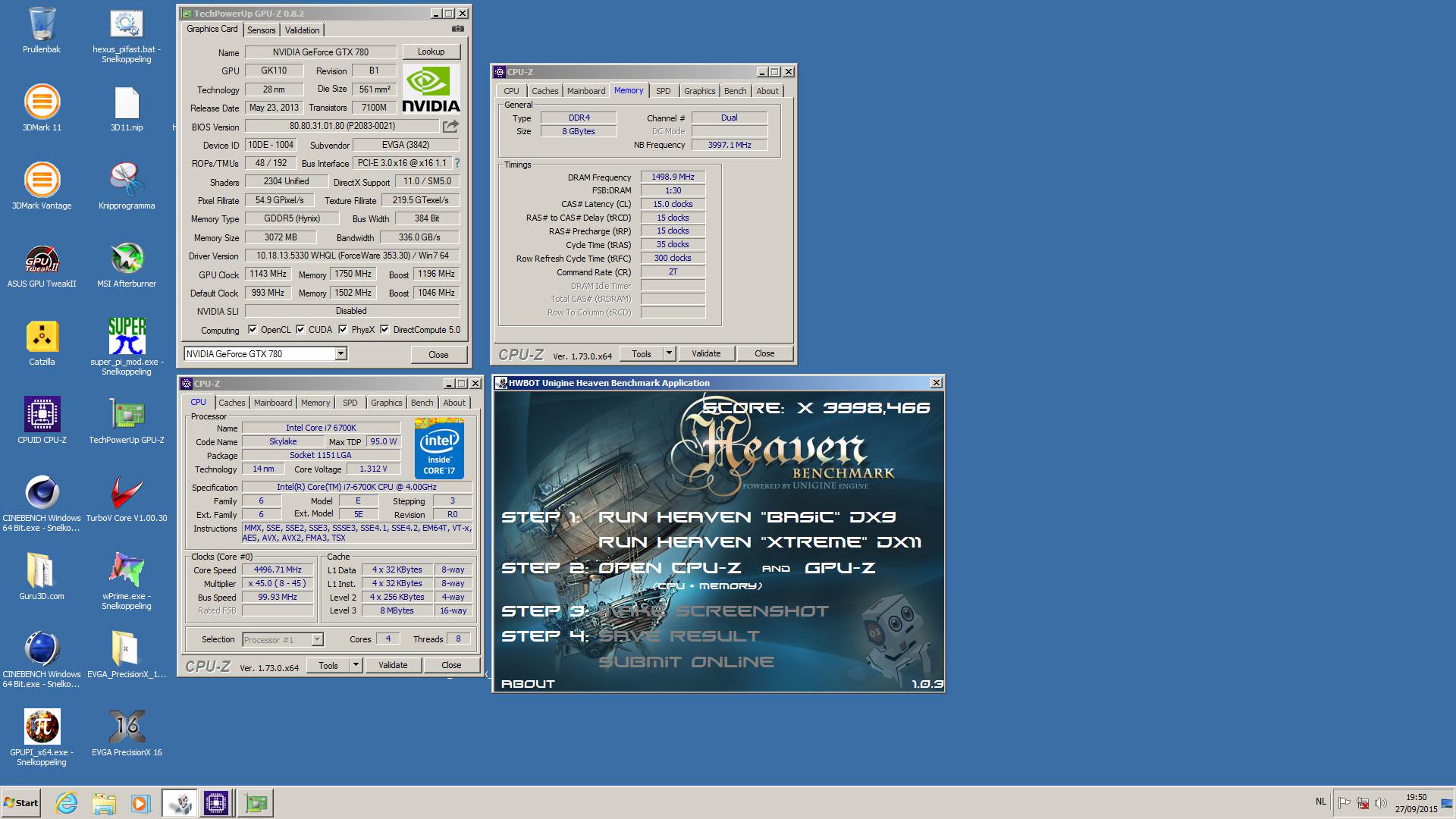Image resolution: width=1456 pixels, height=819 pixels.
Task: Open the file explorer taskbar icon
Action: [104, 803]
